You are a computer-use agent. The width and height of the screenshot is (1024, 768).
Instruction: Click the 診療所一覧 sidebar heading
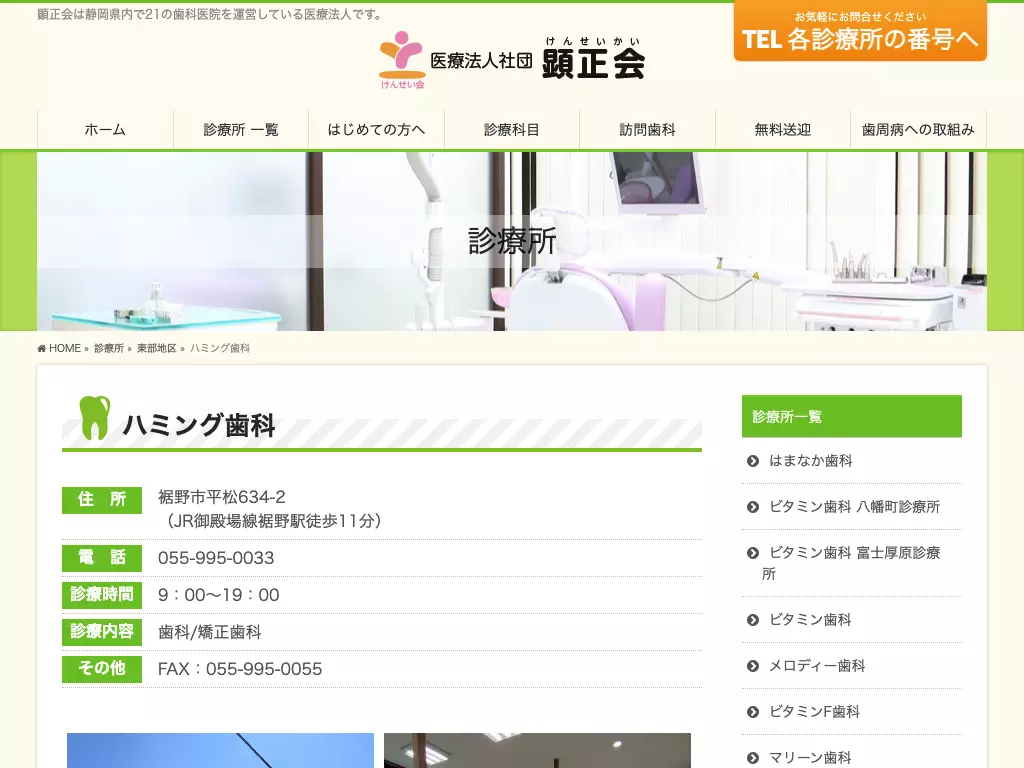coord(852,416)
